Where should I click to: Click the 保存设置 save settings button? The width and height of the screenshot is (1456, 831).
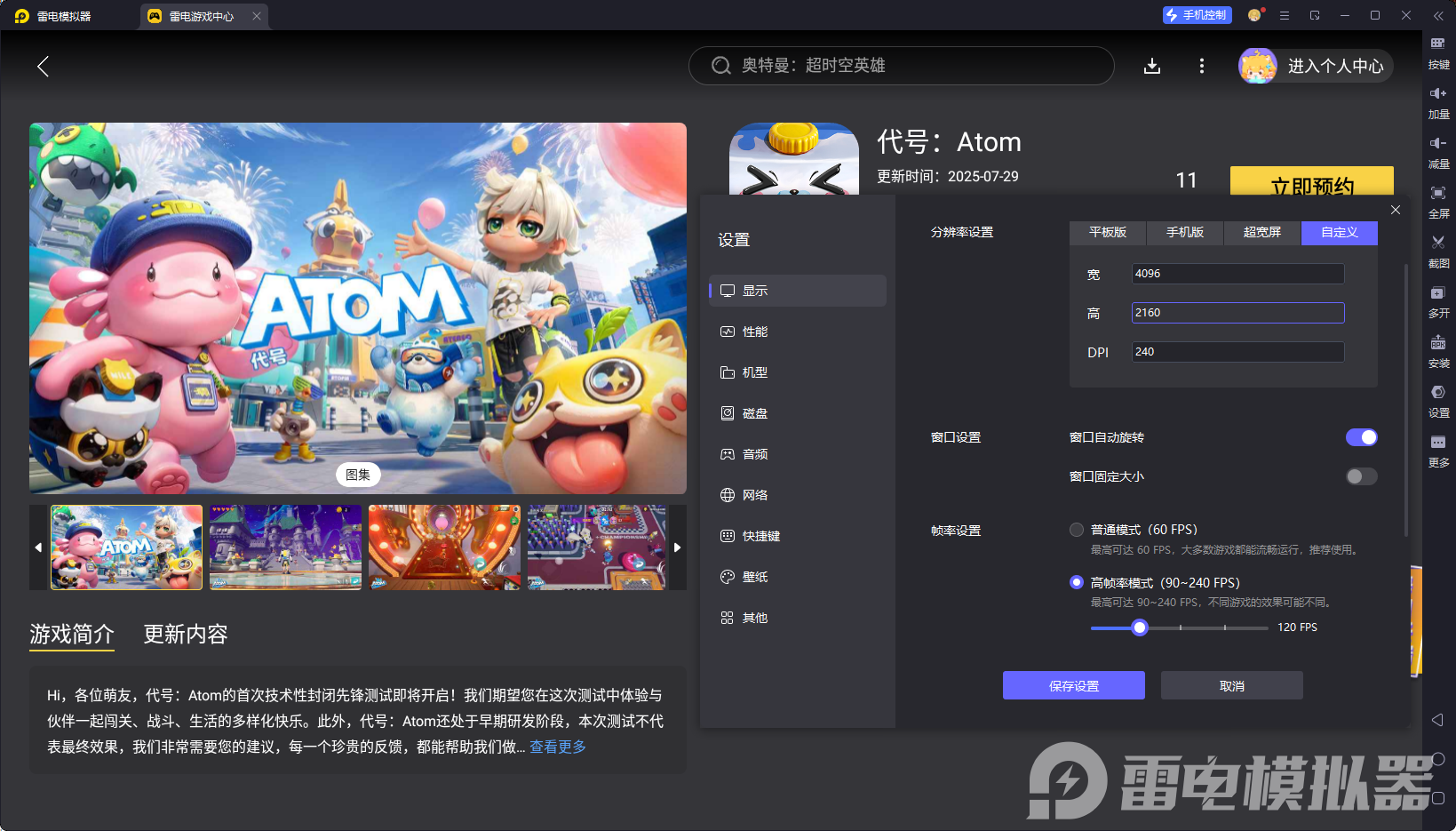(1073, 684)
